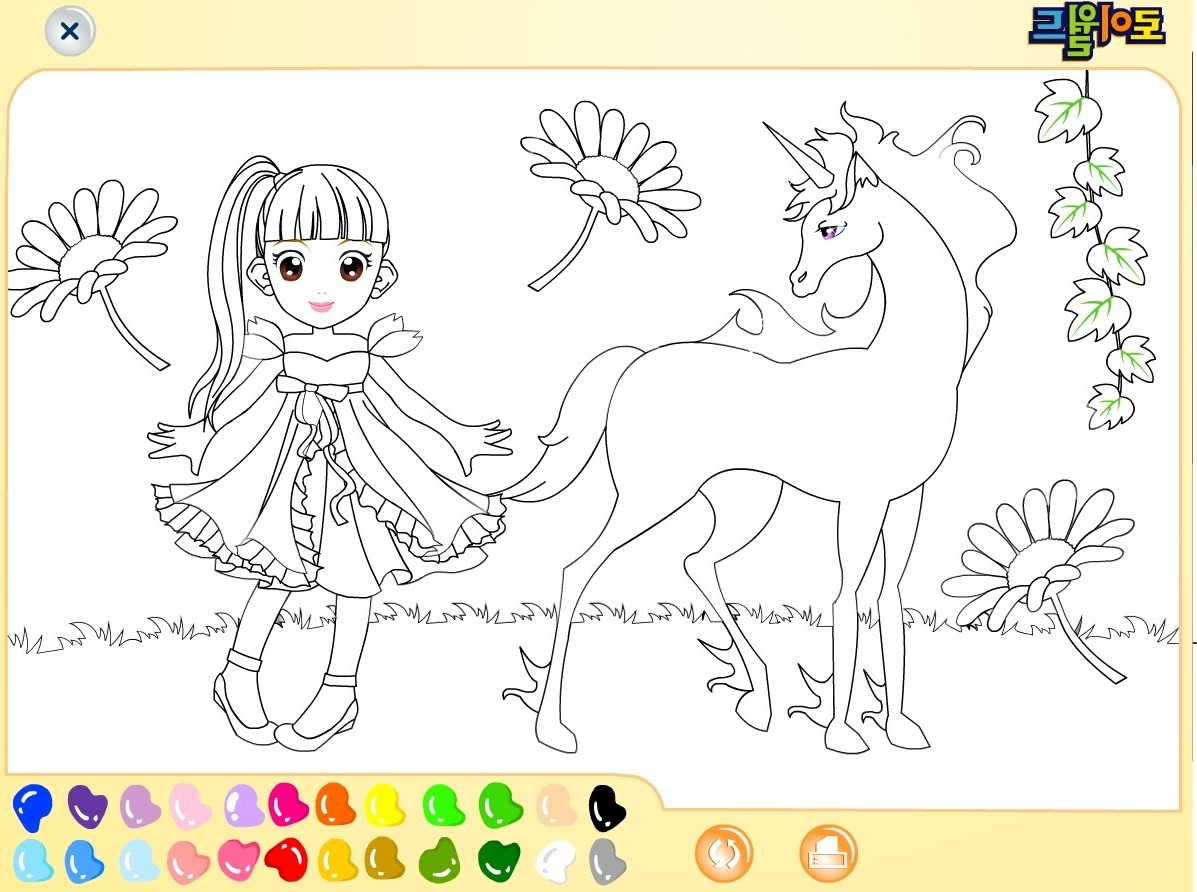Click the round X close button
Image resolution: width=1197 pixels, height=892 pixels.
[70, 31]
